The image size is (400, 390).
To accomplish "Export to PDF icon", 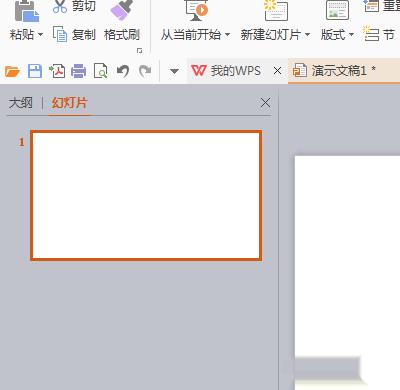I will click(57, 71).
